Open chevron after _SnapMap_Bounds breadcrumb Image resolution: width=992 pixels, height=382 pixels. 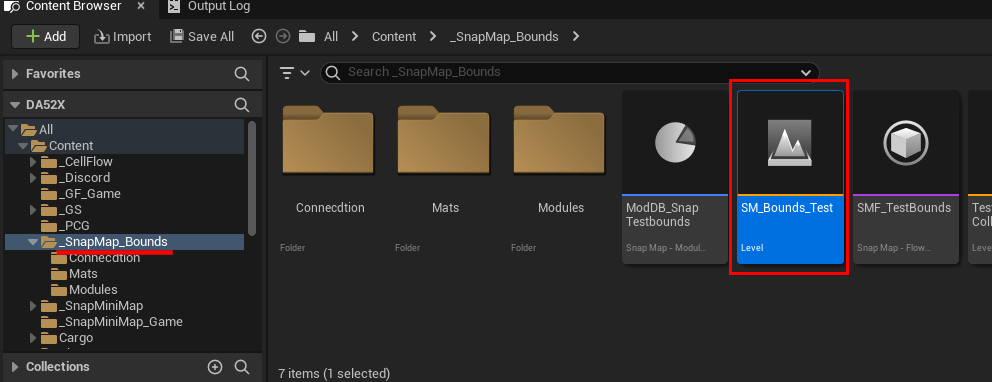(x=576, y=37)
